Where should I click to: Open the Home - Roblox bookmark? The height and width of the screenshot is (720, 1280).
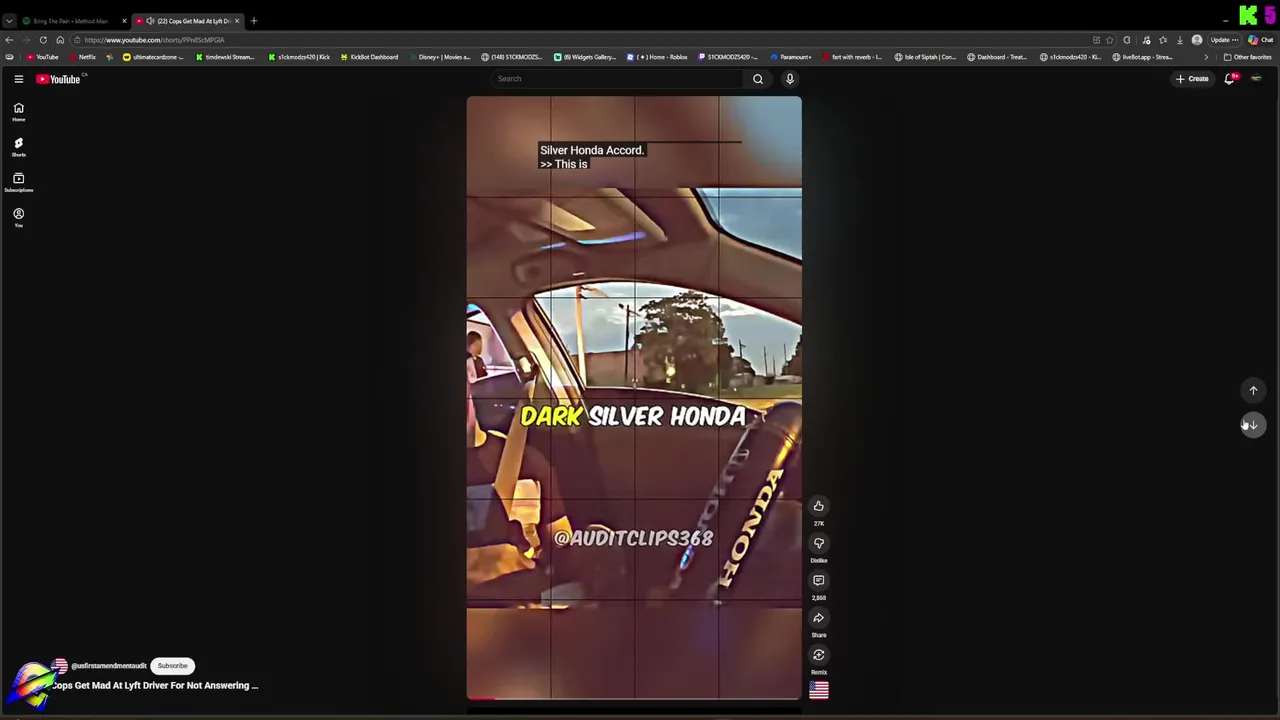point(657,57)
